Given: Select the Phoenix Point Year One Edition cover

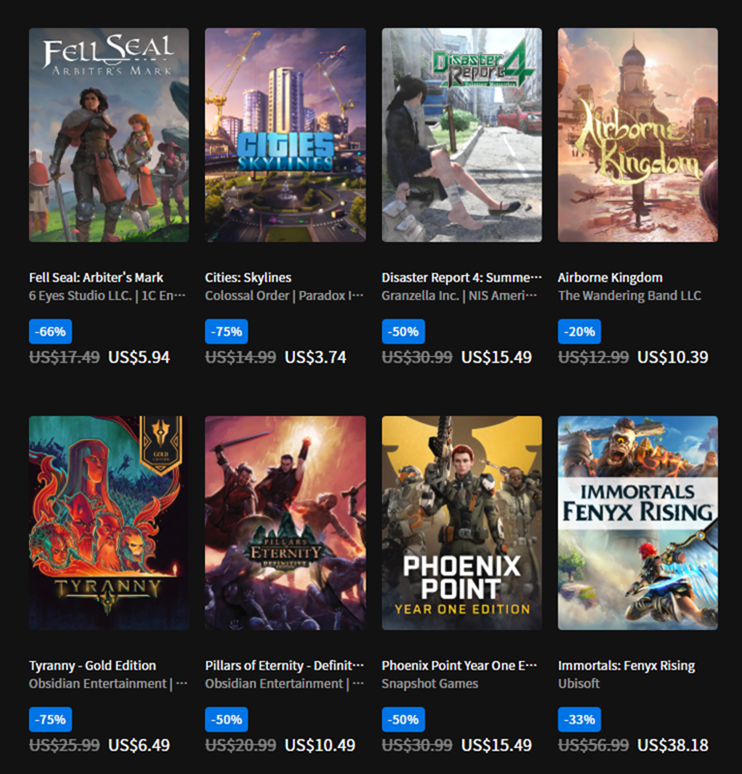Looking at the screenshot, I should 462,523.
